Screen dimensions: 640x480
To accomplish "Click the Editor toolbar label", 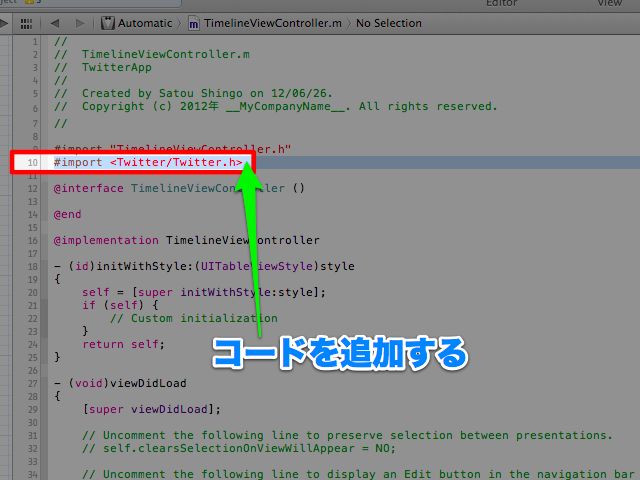I will [502, 3].
